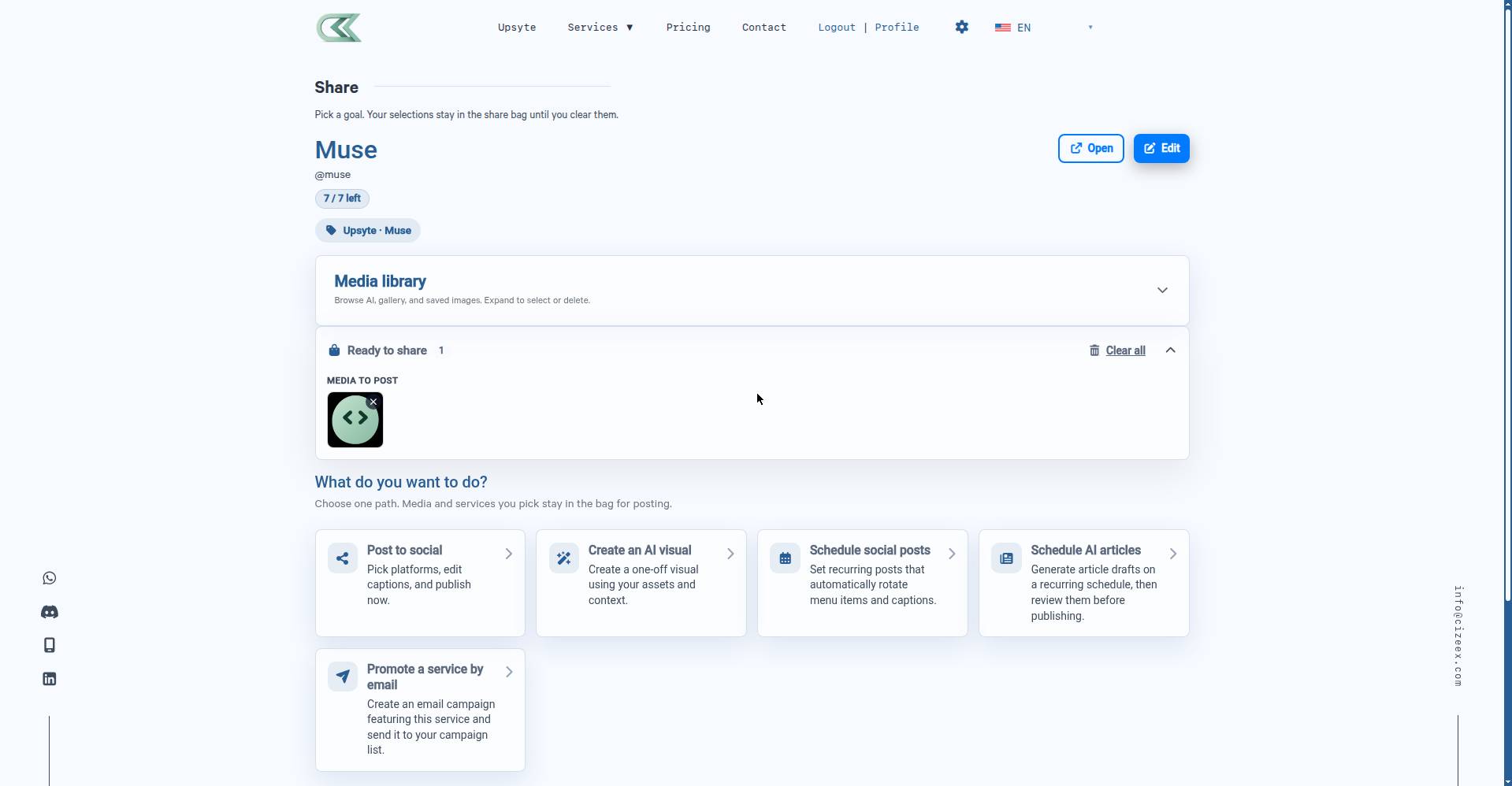Image resolution: width=1512 pixels, height=786 pixels.
Task: Click the Discord sidebar icon
Action: 50,612
